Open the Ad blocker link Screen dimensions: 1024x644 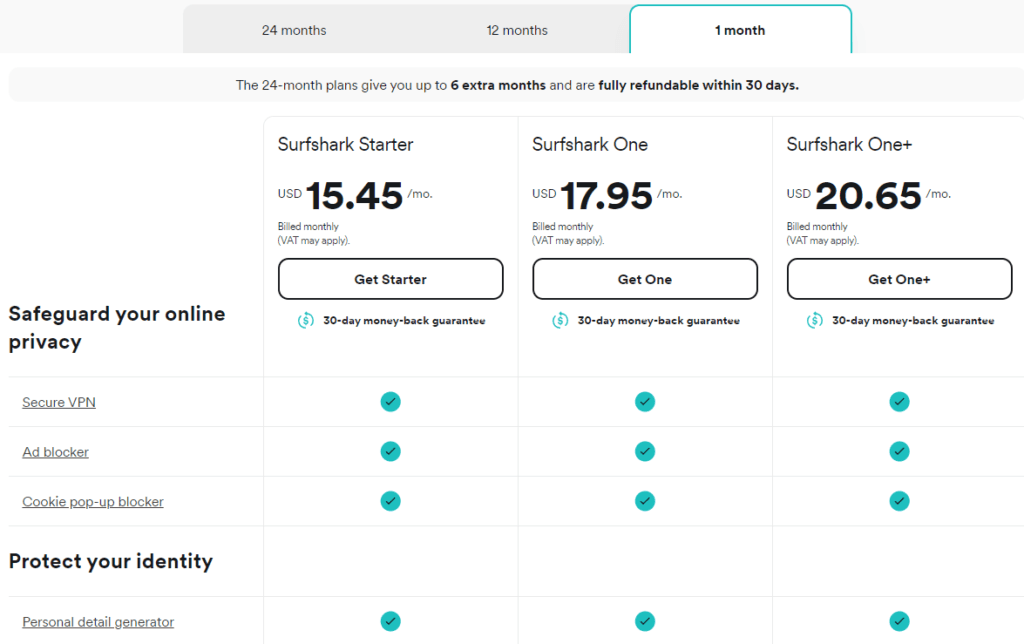[56, 452]
